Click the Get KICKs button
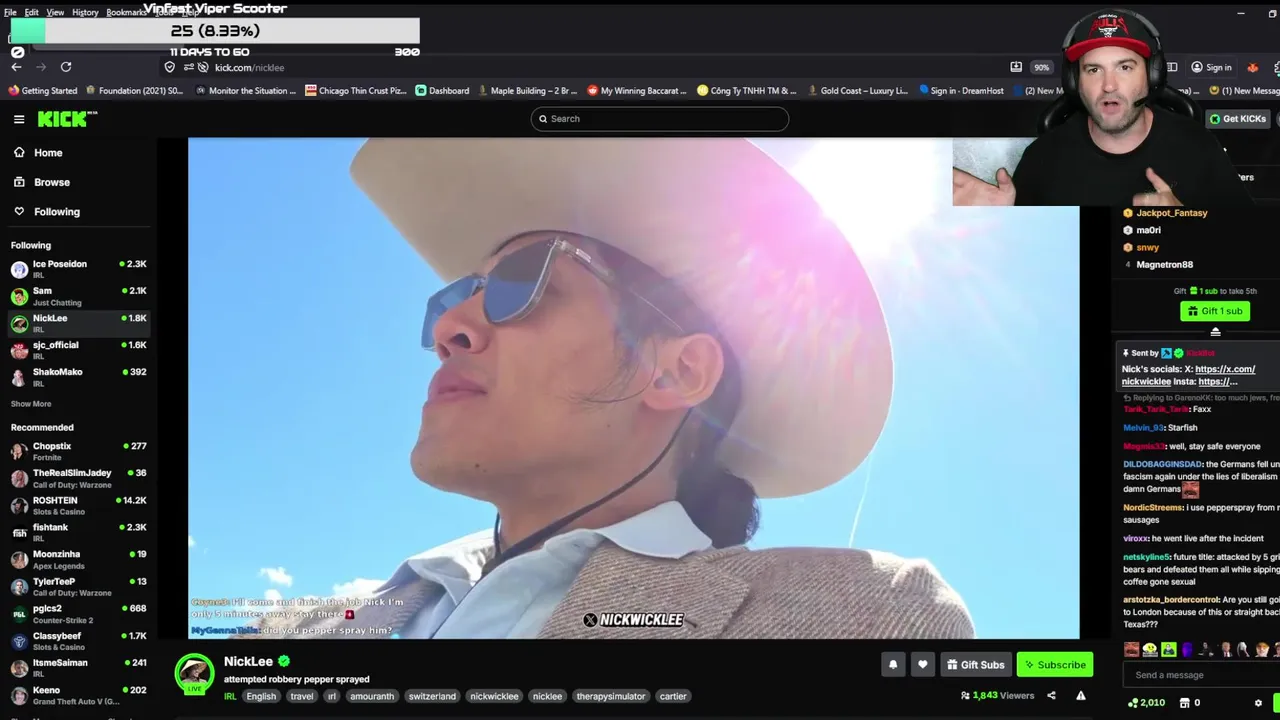This screenshot has width=1280, height=720. tap(1237, 119)
